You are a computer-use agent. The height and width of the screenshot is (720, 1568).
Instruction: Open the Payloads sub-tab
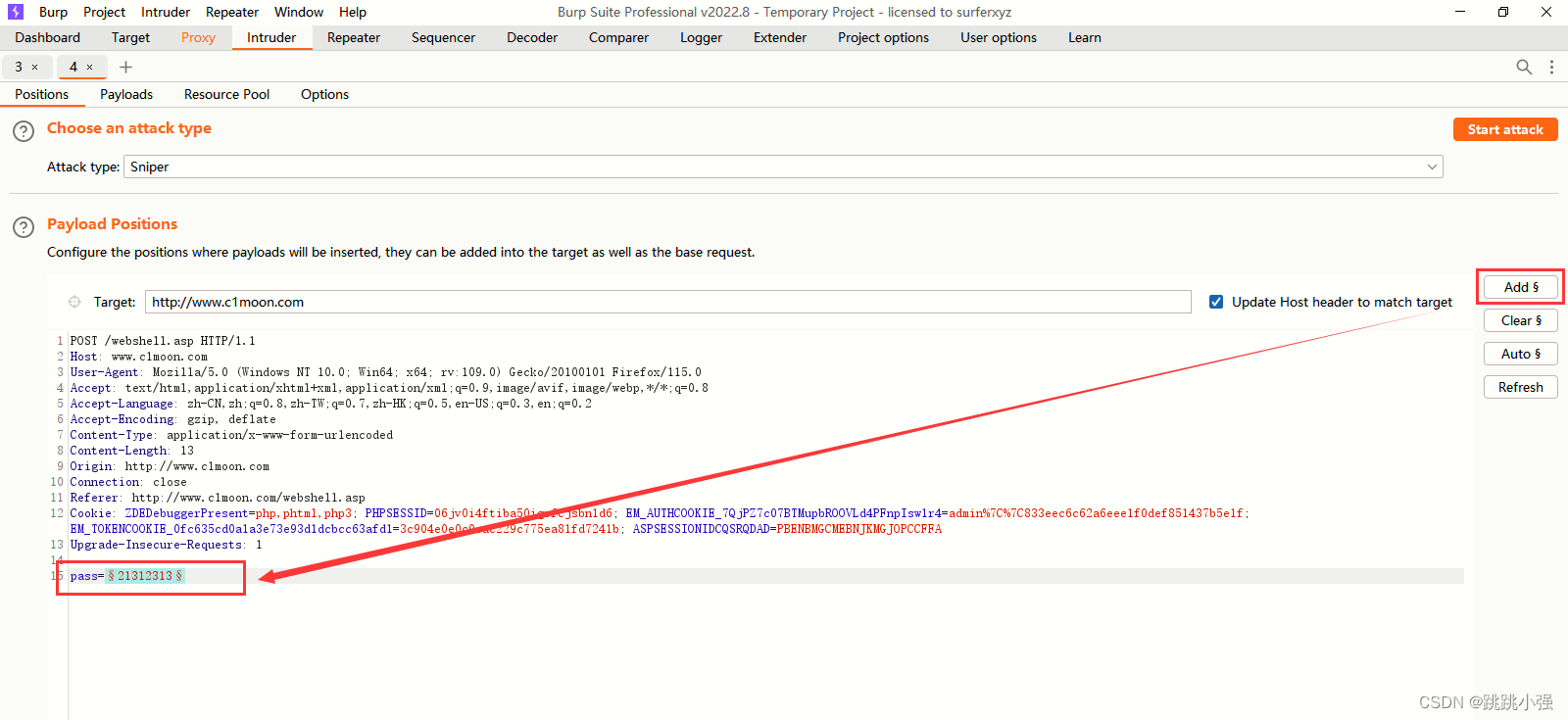click(x=126, y=94)
